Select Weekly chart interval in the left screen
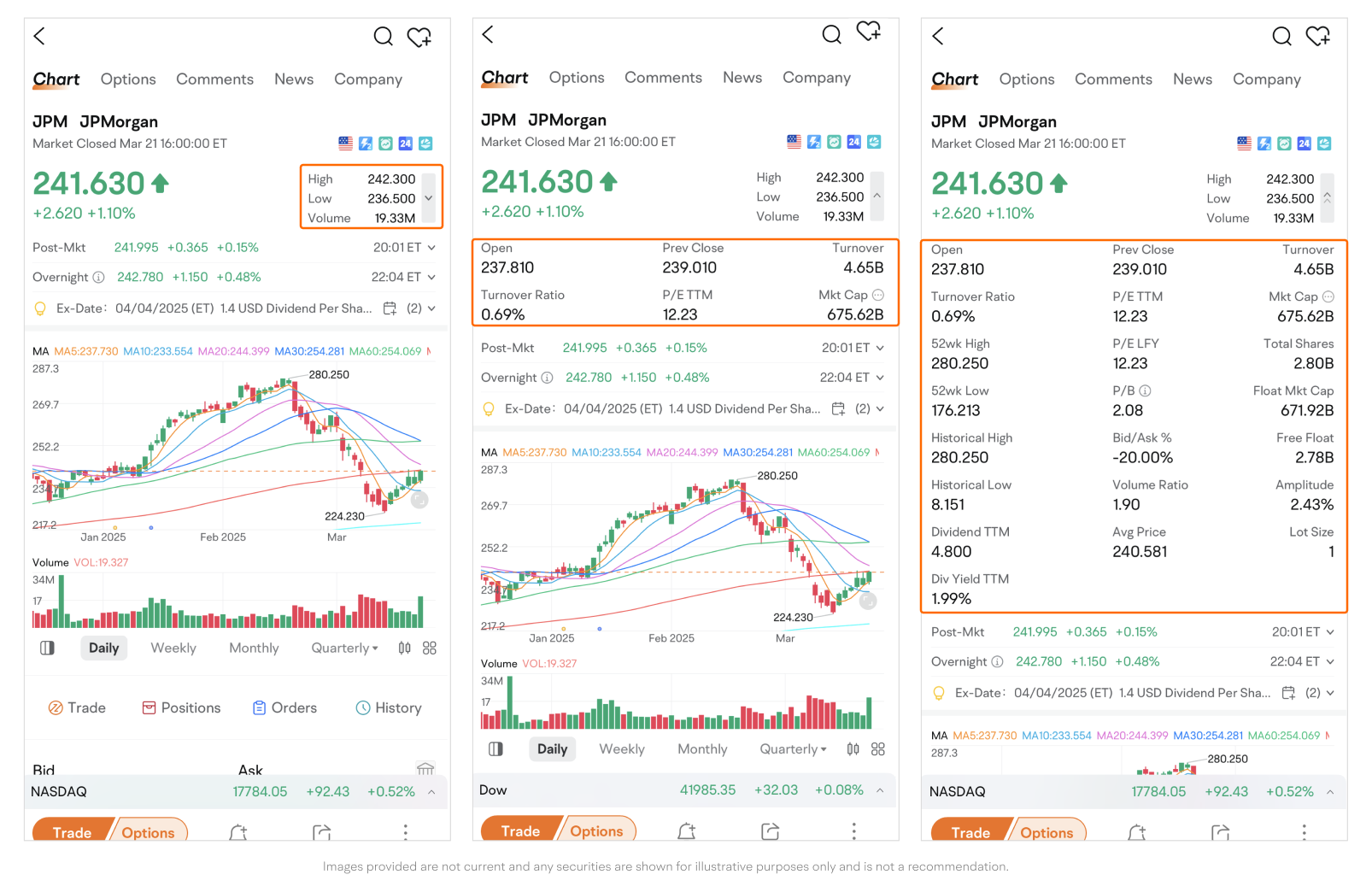The height and width of the screenshot is (892, 1372). 173,648
